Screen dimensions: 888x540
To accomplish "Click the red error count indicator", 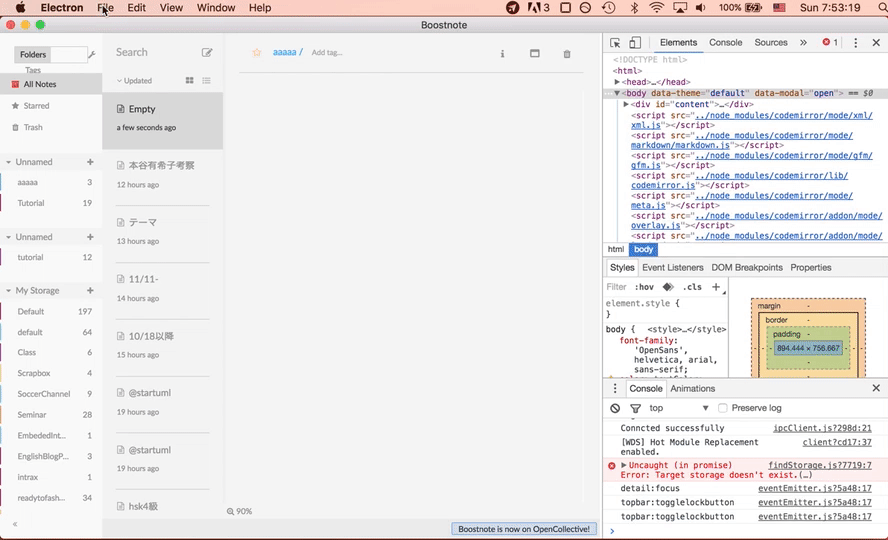I will [x=830, y=42].
